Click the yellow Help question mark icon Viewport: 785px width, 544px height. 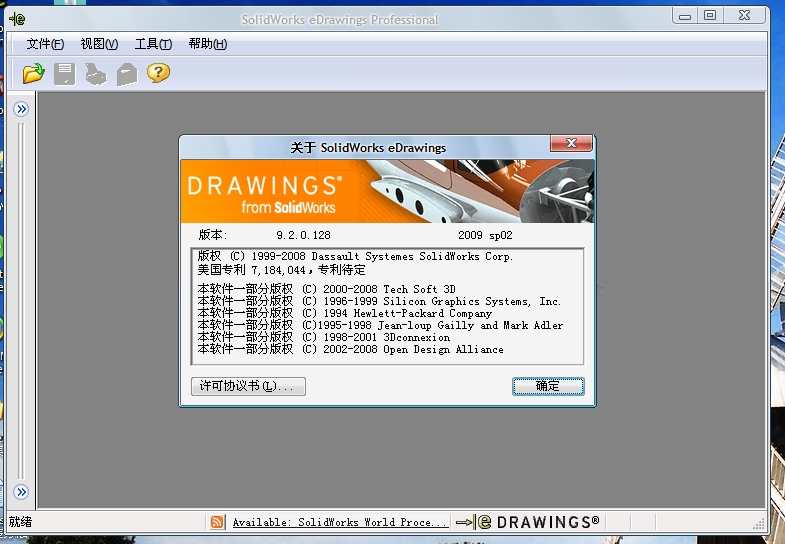pos(158,73)
